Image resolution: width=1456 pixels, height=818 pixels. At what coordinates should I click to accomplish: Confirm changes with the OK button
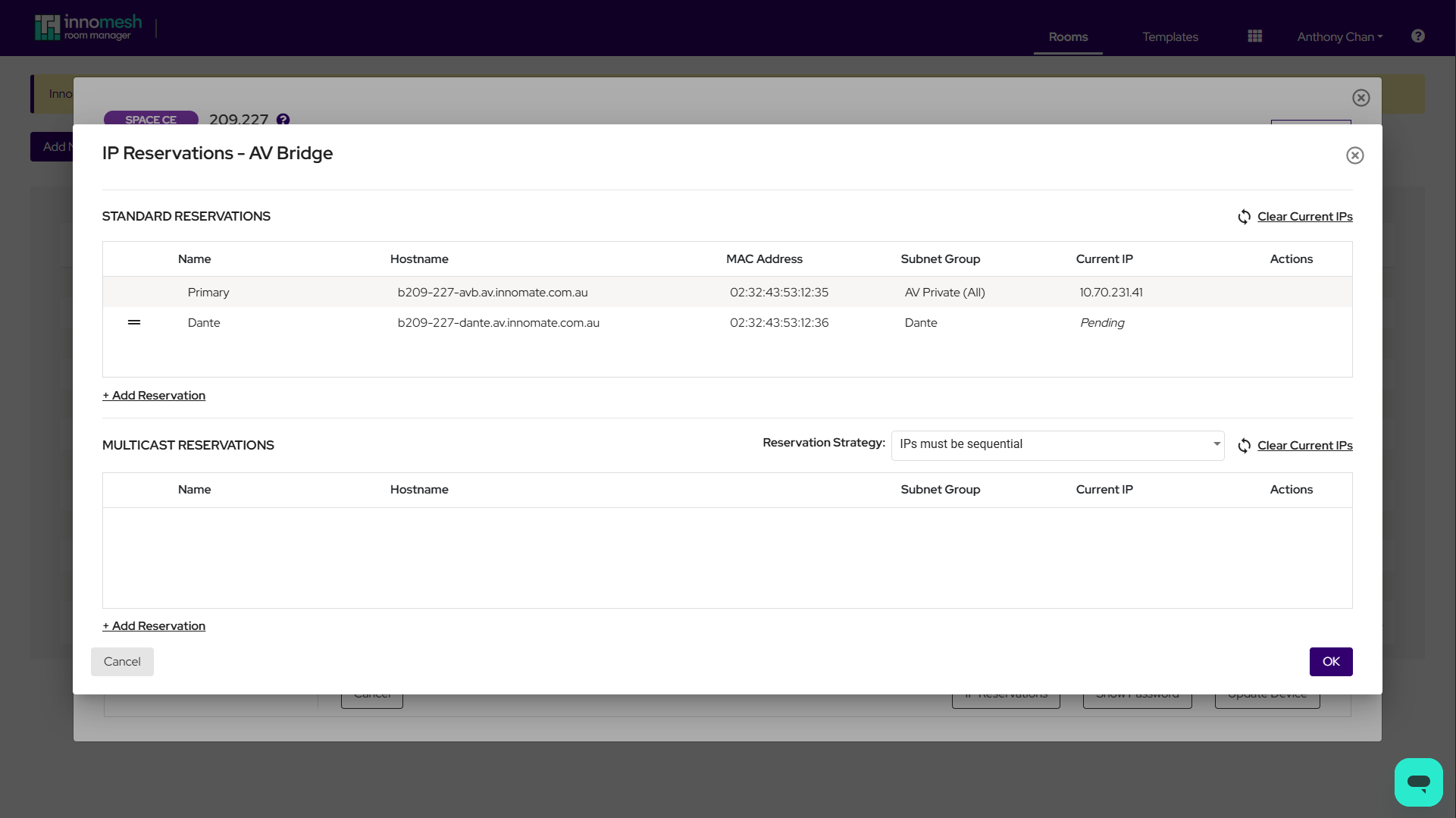[x=1330, y=661]
